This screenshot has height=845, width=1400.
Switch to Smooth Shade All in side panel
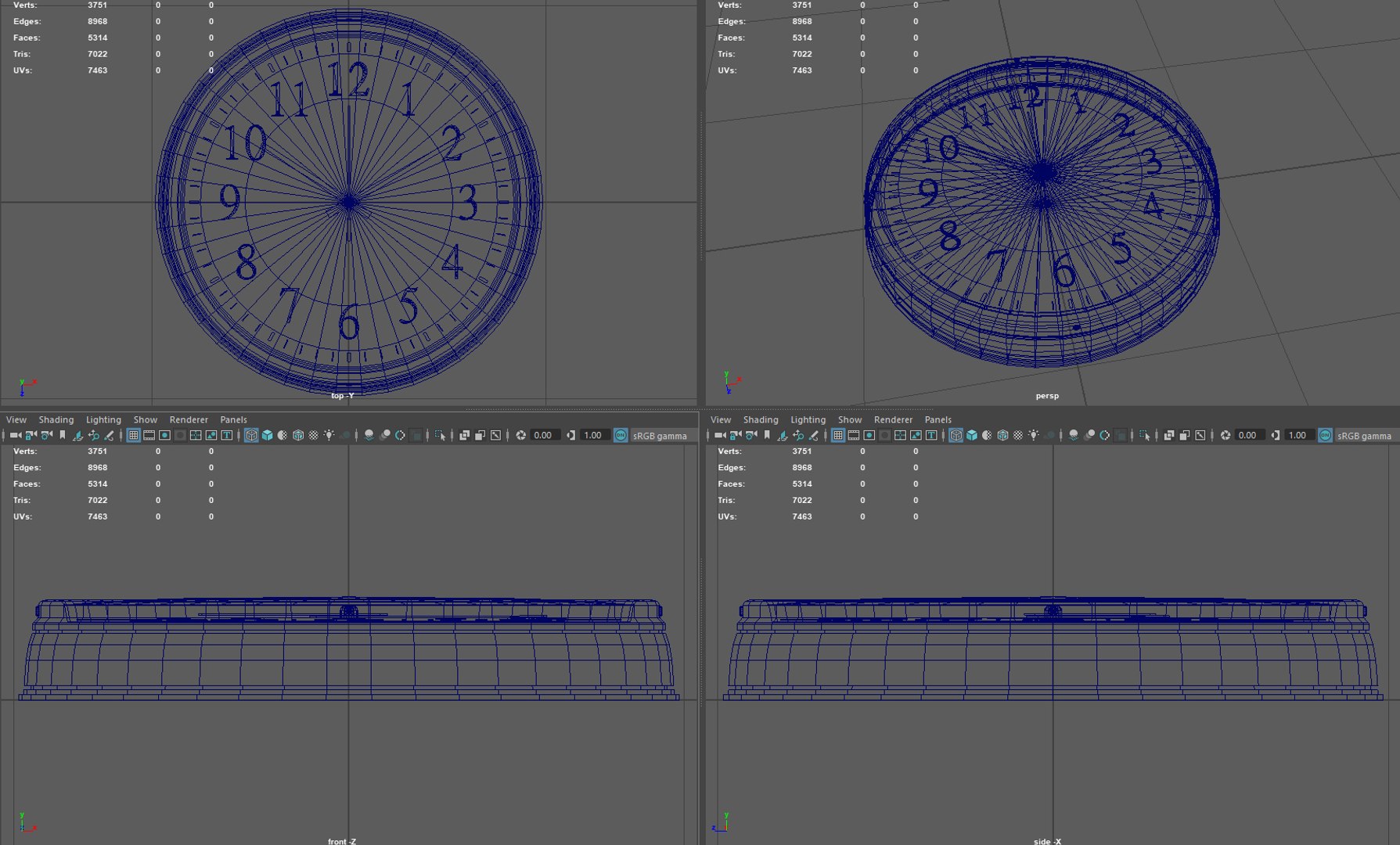[x=972, y=436]
